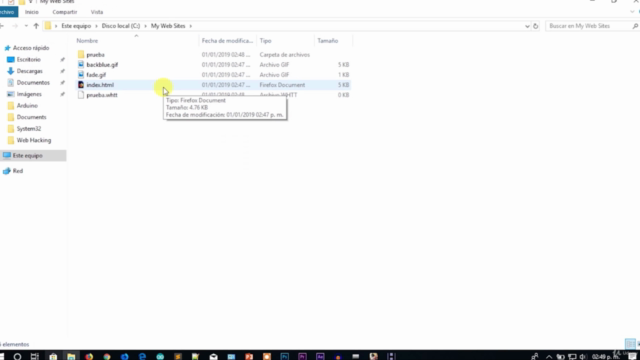Select the 'prueba' folder
Viewport: 640px width, 360px height.
point(96,55)
